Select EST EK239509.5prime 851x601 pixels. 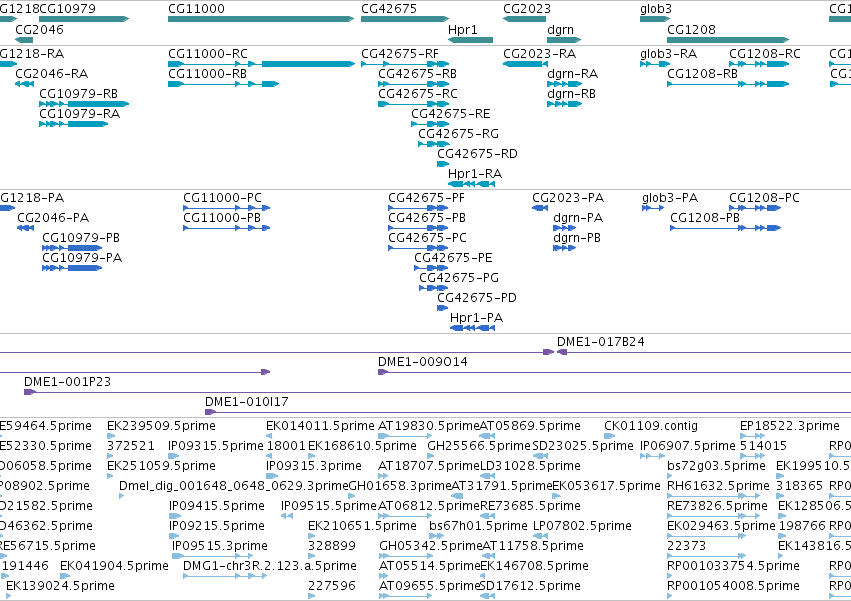[161, 427]
